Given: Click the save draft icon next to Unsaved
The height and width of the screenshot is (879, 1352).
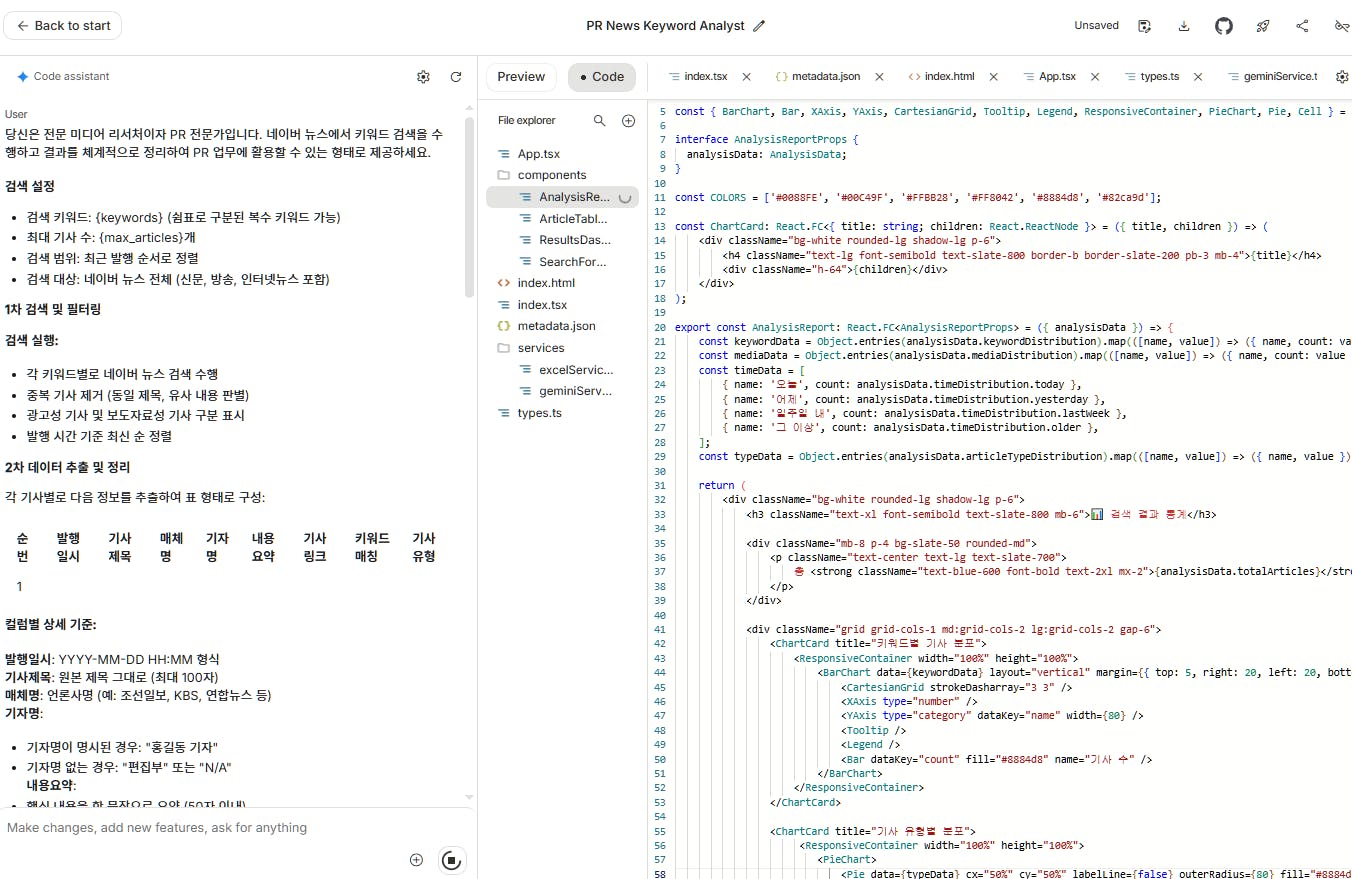Looking at the screenshot, I should coord(1144,25).
